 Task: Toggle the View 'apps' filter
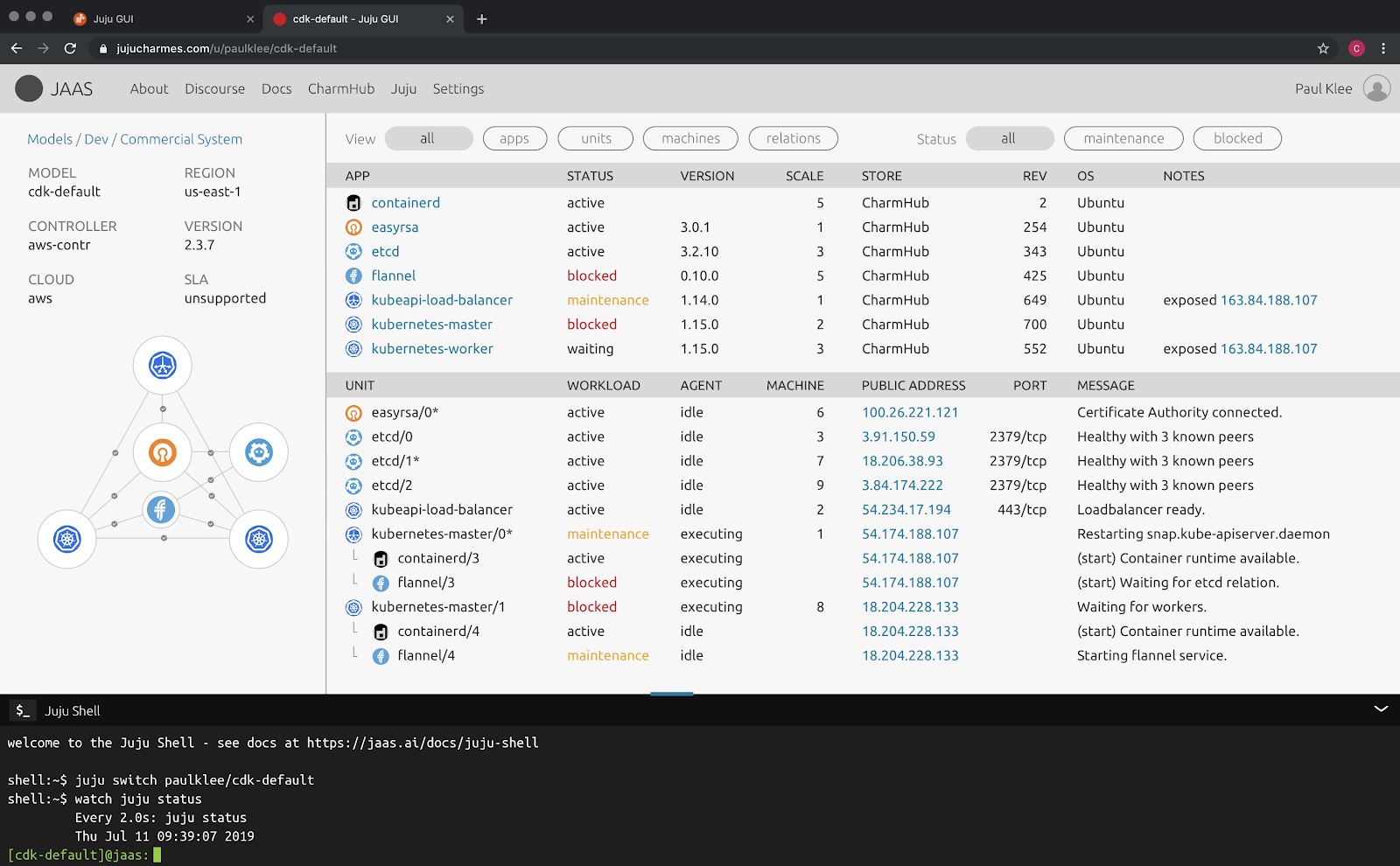(x=514, y=138)
